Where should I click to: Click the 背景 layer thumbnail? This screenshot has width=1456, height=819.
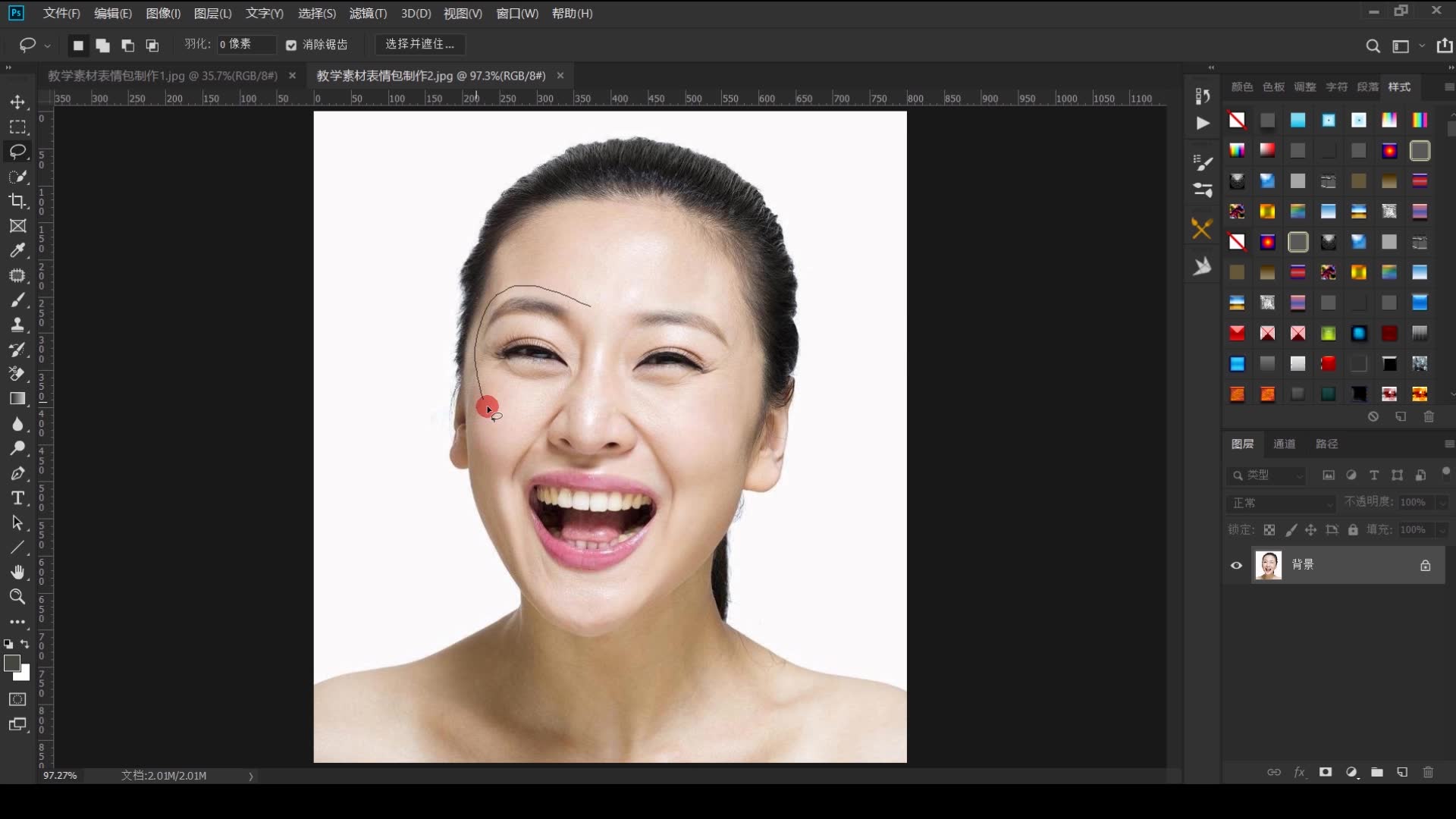pyautogui.click(x=1269, y=566)
